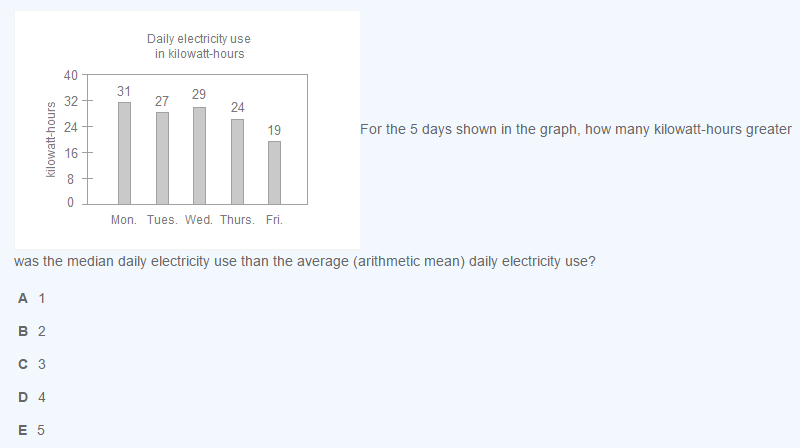The width and height of the screenshot is (800, 448).
Task: Click the value label 19 above Friday
Action: [274, 130]
